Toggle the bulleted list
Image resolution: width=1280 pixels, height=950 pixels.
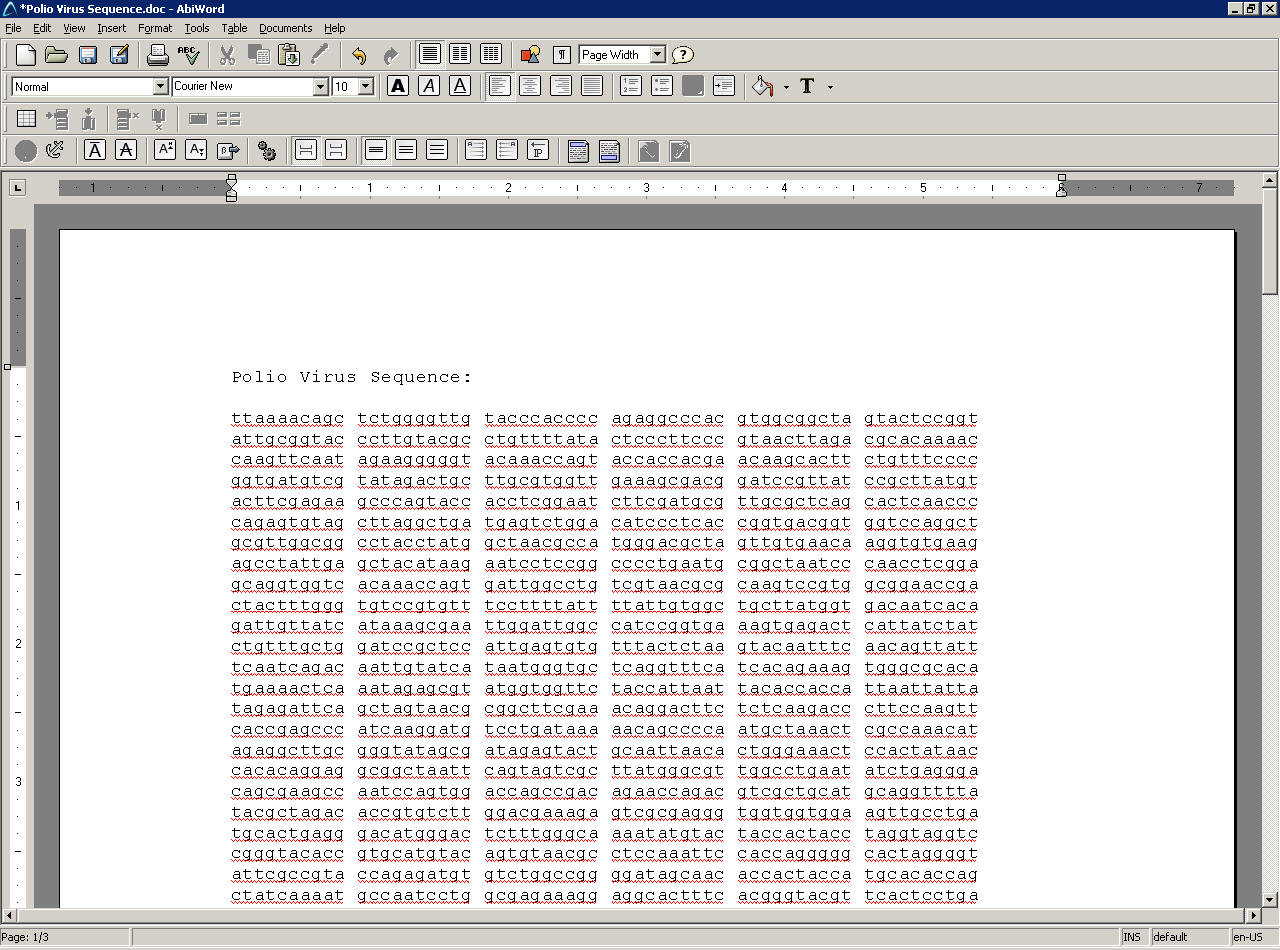(x=662, y=86)
